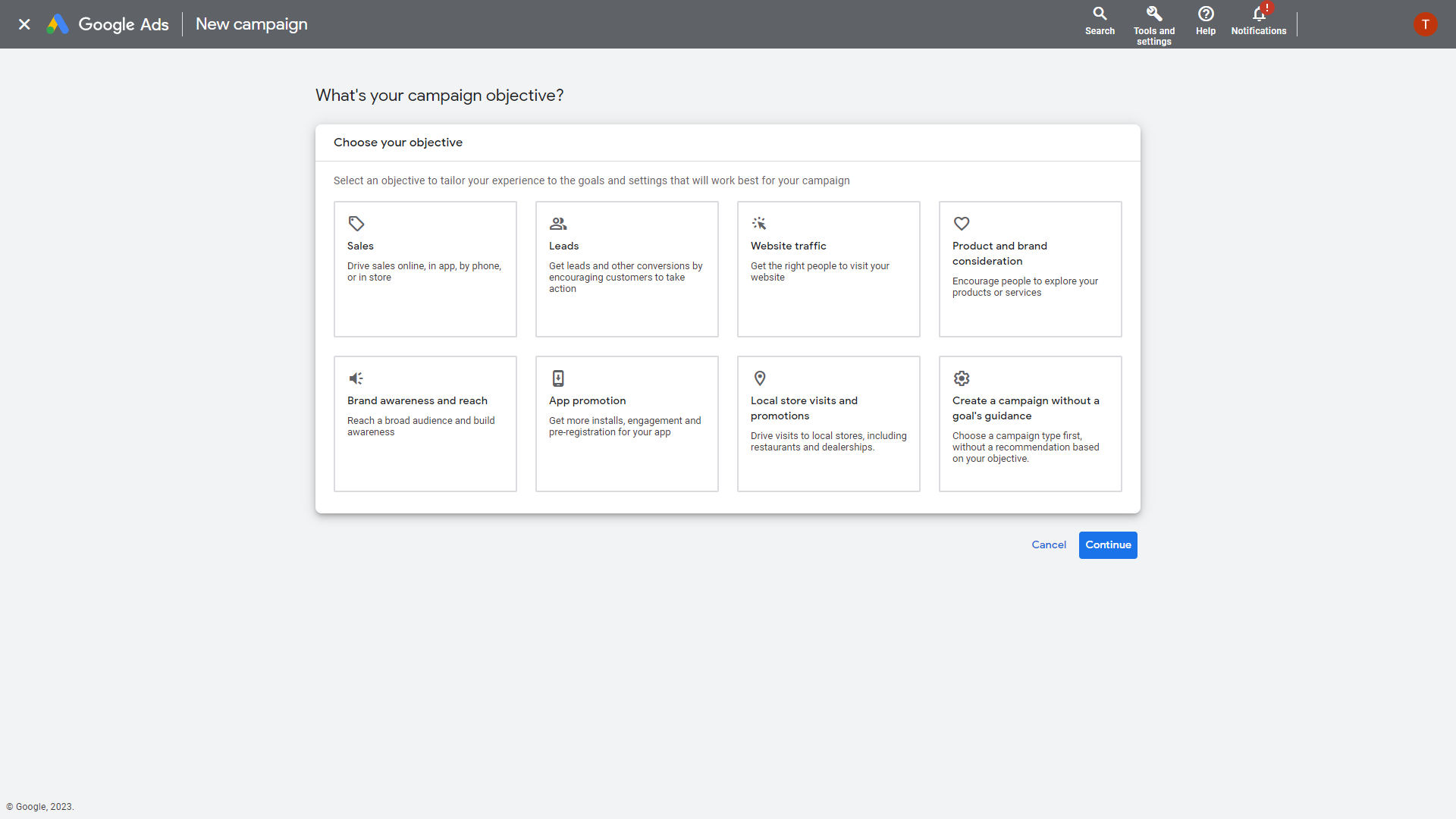Click Cancel button on campaign setup
This screenshot has height=819, width=1456.
(x=1049, y=545)
